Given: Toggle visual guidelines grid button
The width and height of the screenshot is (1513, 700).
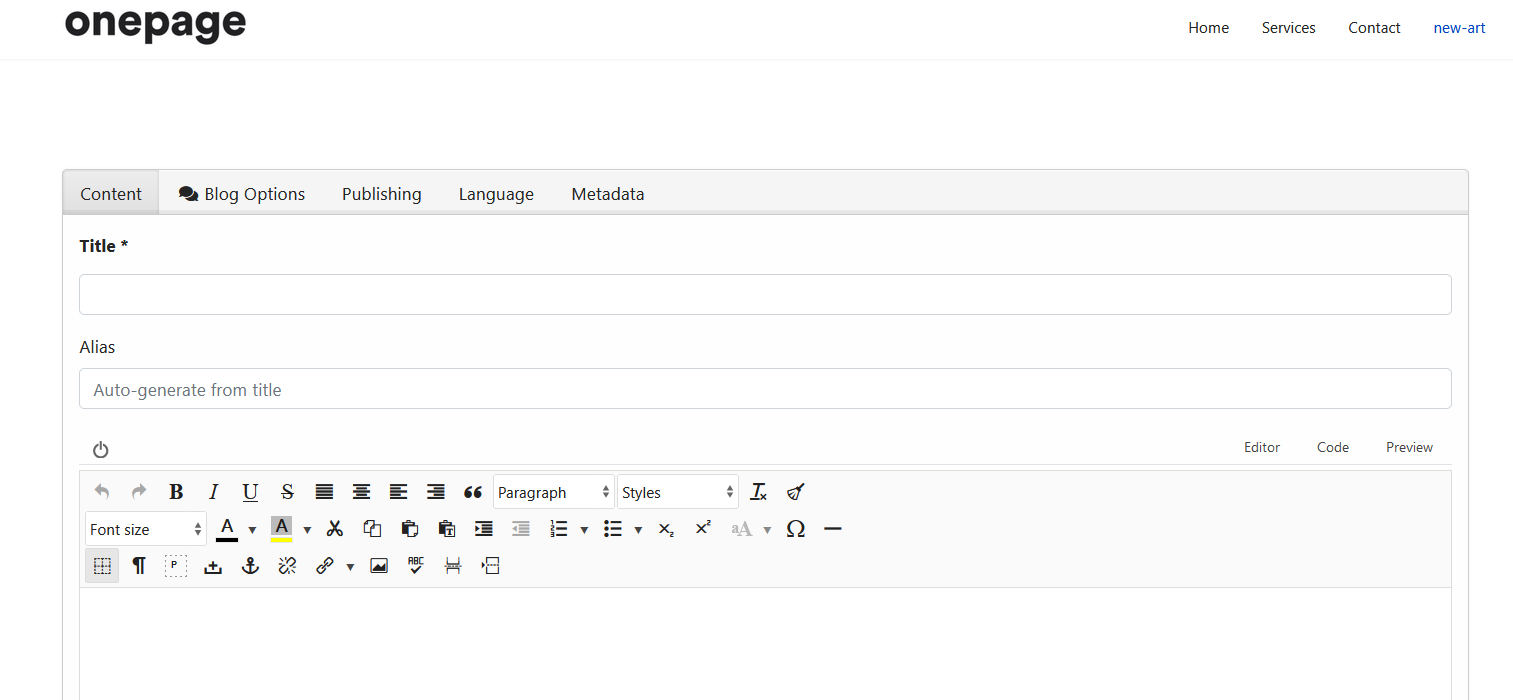Looking at the screenshot, I should click(102, 566).
